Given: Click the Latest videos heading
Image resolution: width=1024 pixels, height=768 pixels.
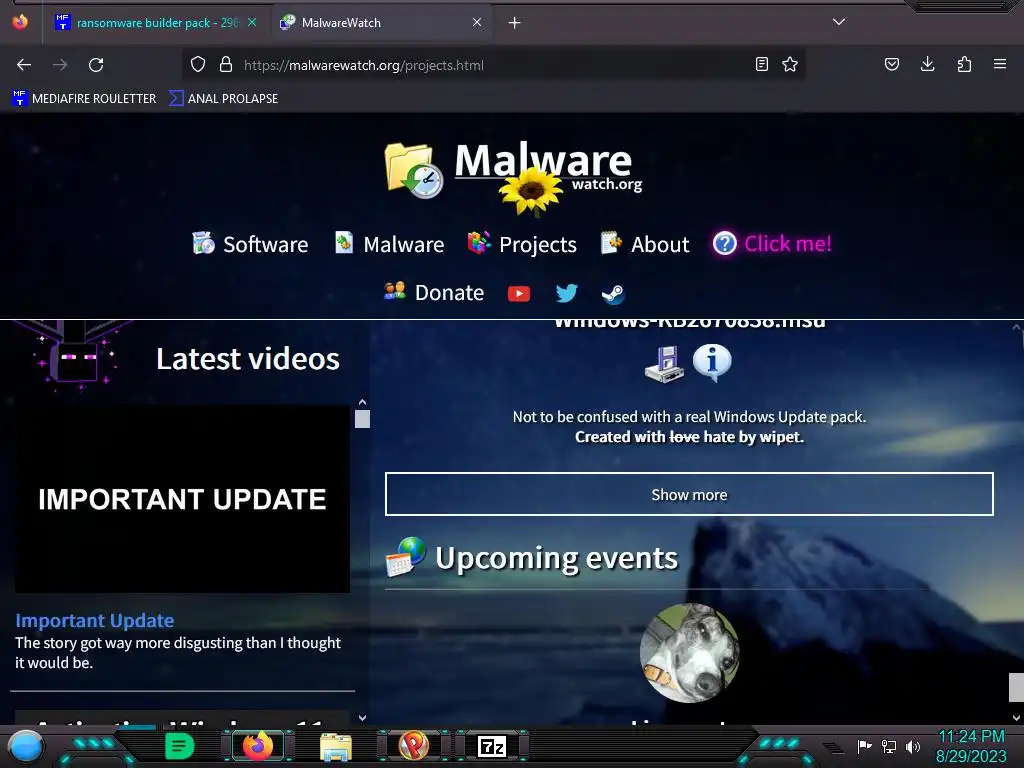Looking at the screenshot, I should 248,359.
